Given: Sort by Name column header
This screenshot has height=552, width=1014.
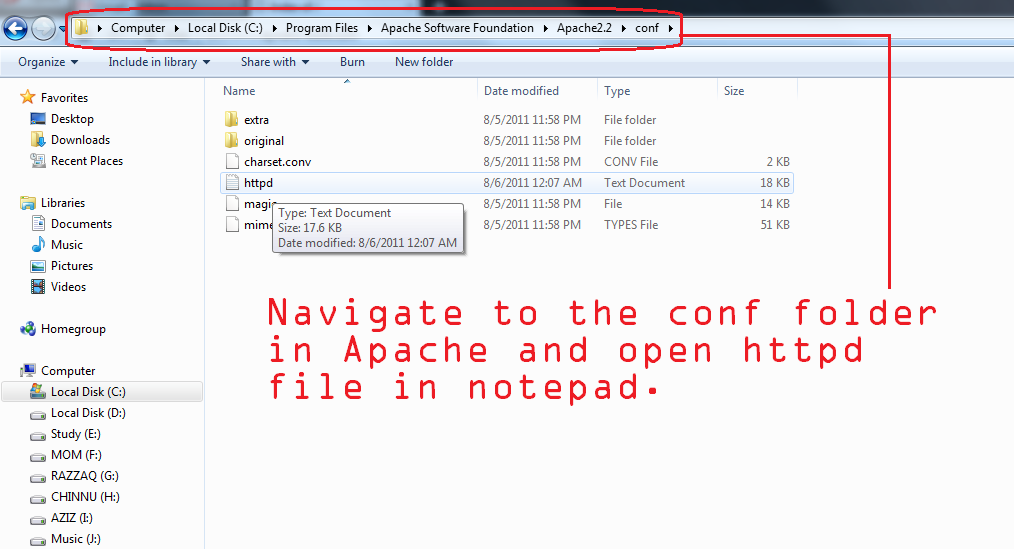Looking at the screenshot, I should [239, 91].
